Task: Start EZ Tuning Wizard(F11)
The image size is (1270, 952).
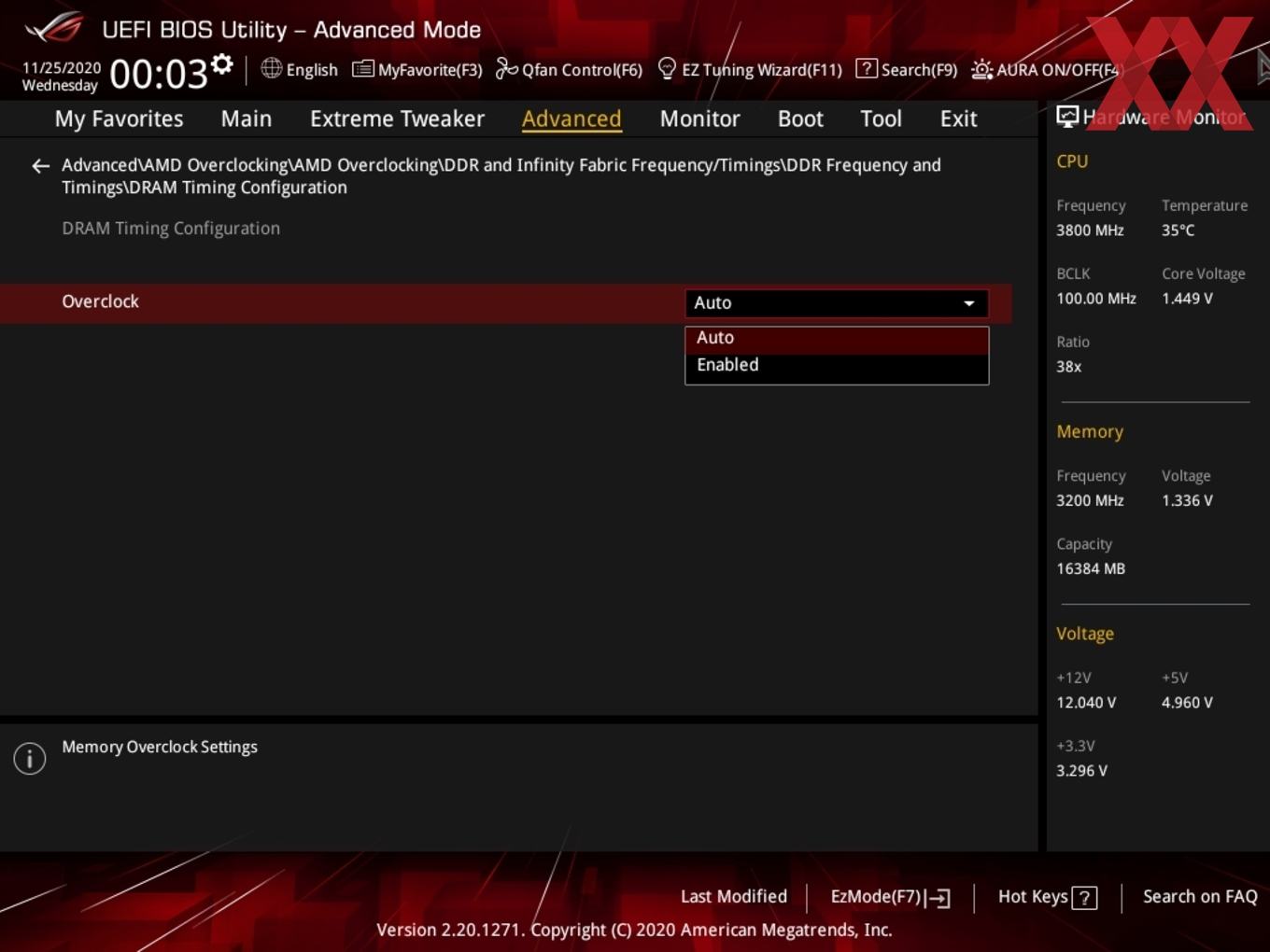Action: [x=750, y=69]
